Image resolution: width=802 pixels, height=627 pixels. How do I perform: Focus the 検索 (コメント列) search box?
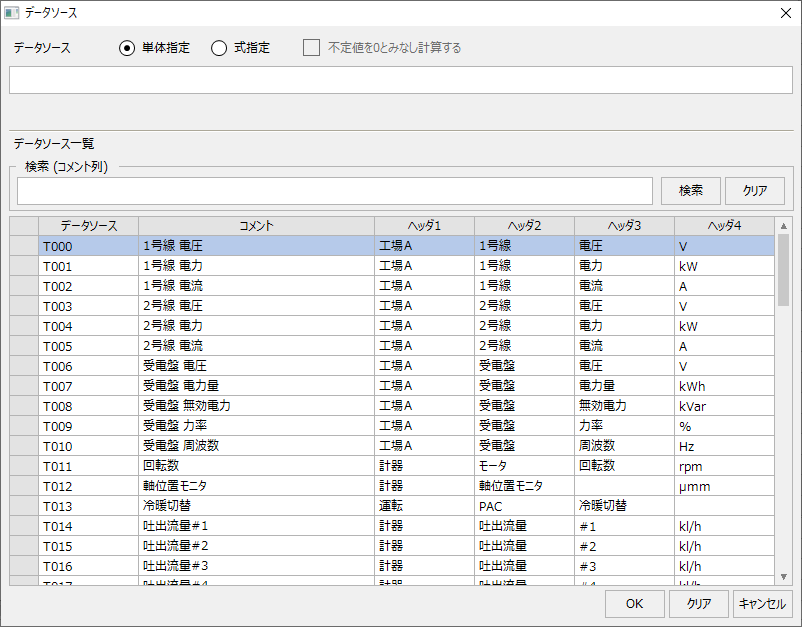point(334,191)
